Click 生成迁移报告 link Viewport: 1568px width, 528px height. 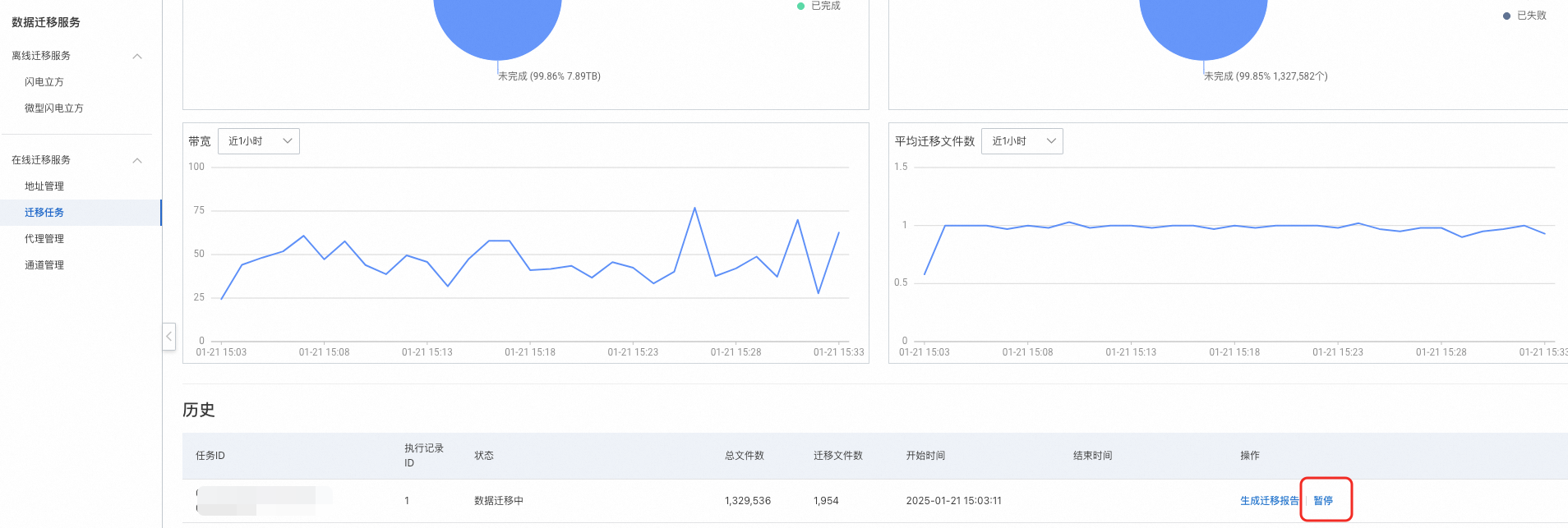1270,501
